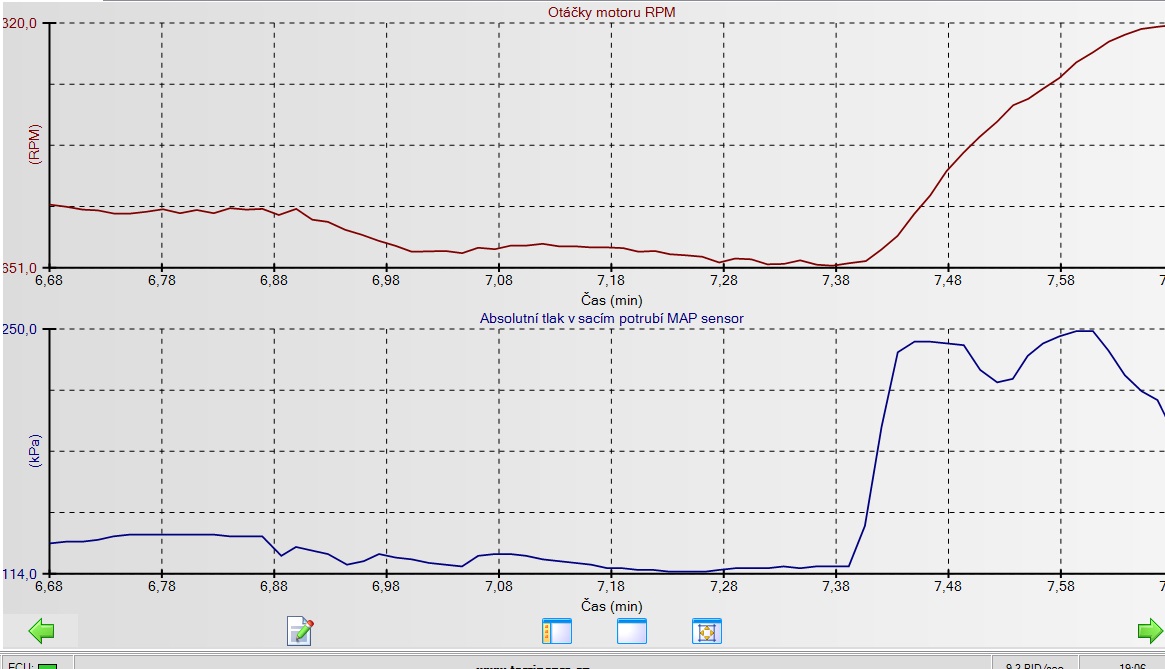Click the green ECU status indicator
The height and width of the screenshot is (669, 1165).
(x=47, y=666)
